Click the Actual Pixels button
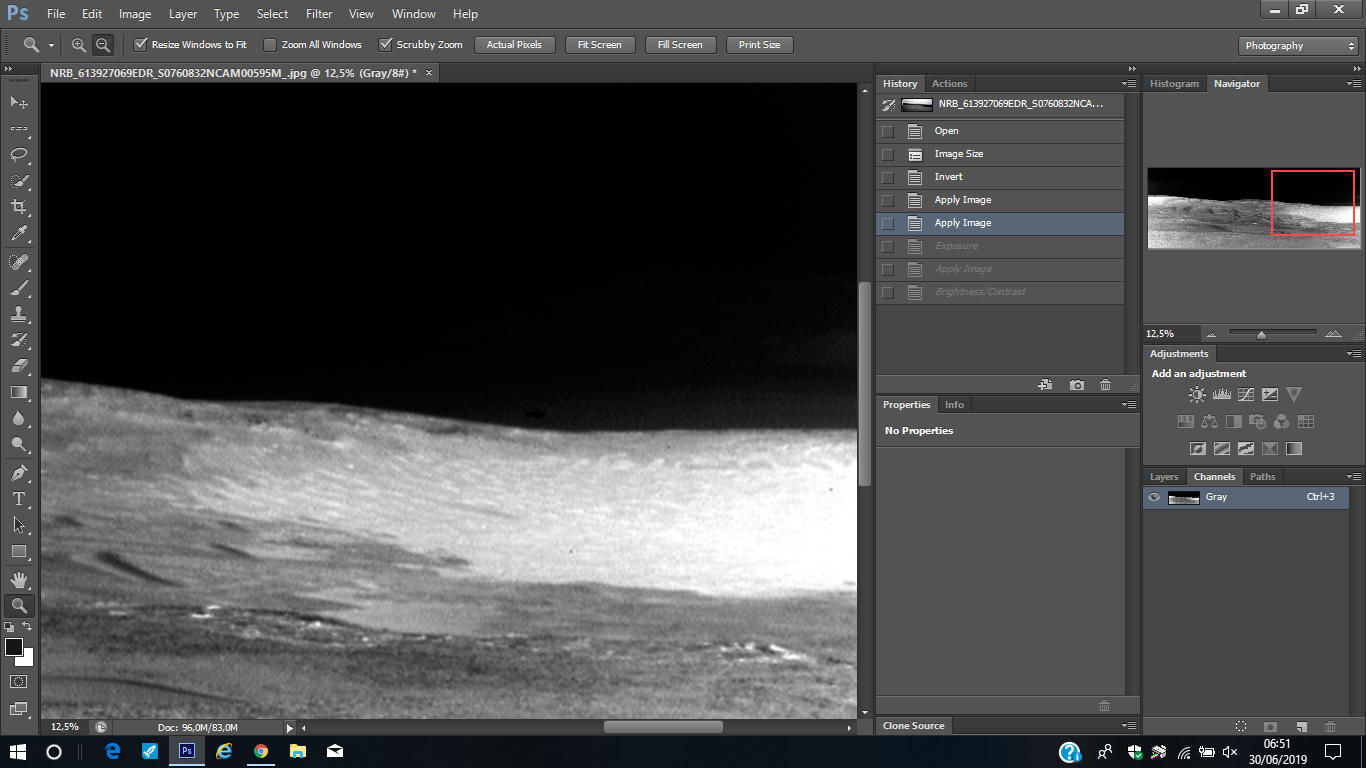This screenshot has height=768, width=1366. 514,45
